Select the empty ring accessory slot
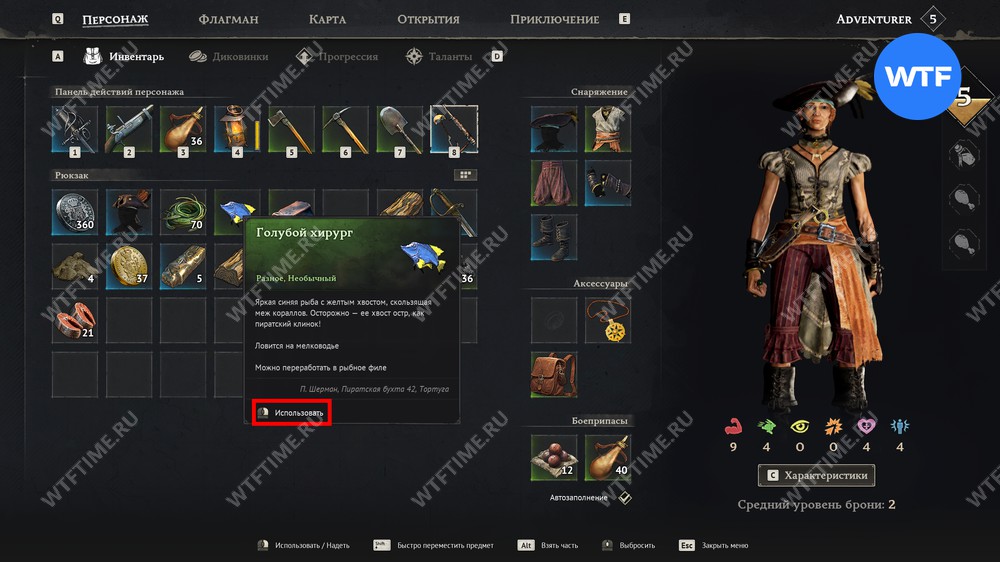 click(554, 320)
